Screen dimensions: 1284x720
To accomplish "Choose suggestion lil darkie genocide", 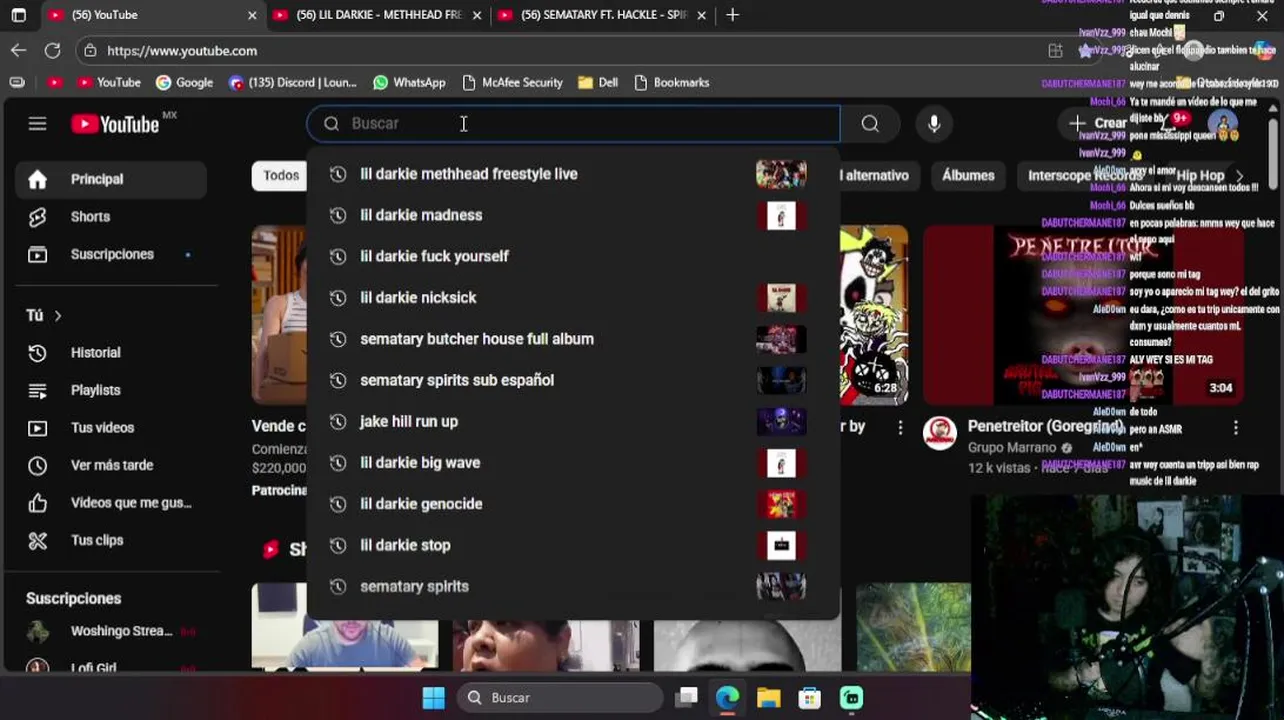I will (x=573, y=504).
